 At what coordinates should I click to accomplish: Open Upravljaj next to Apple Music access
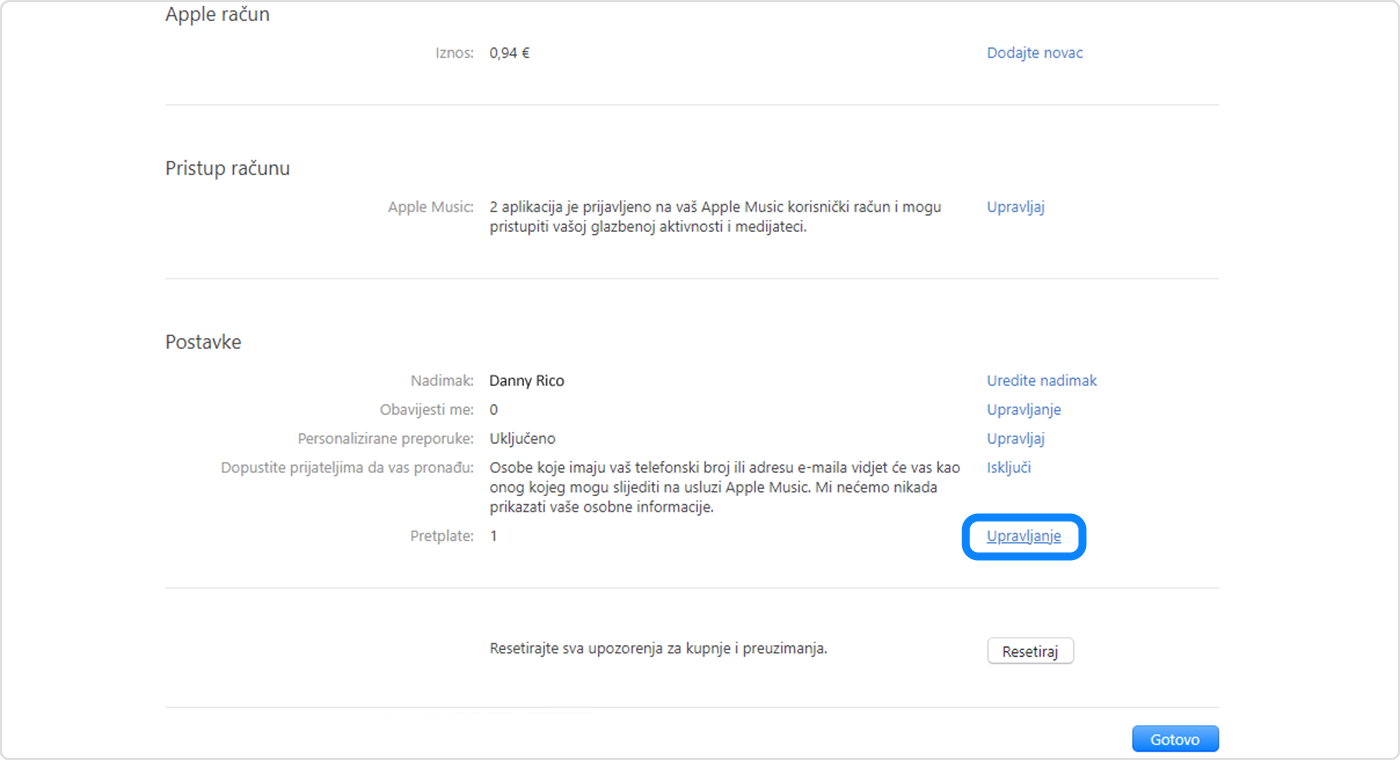1015,207
